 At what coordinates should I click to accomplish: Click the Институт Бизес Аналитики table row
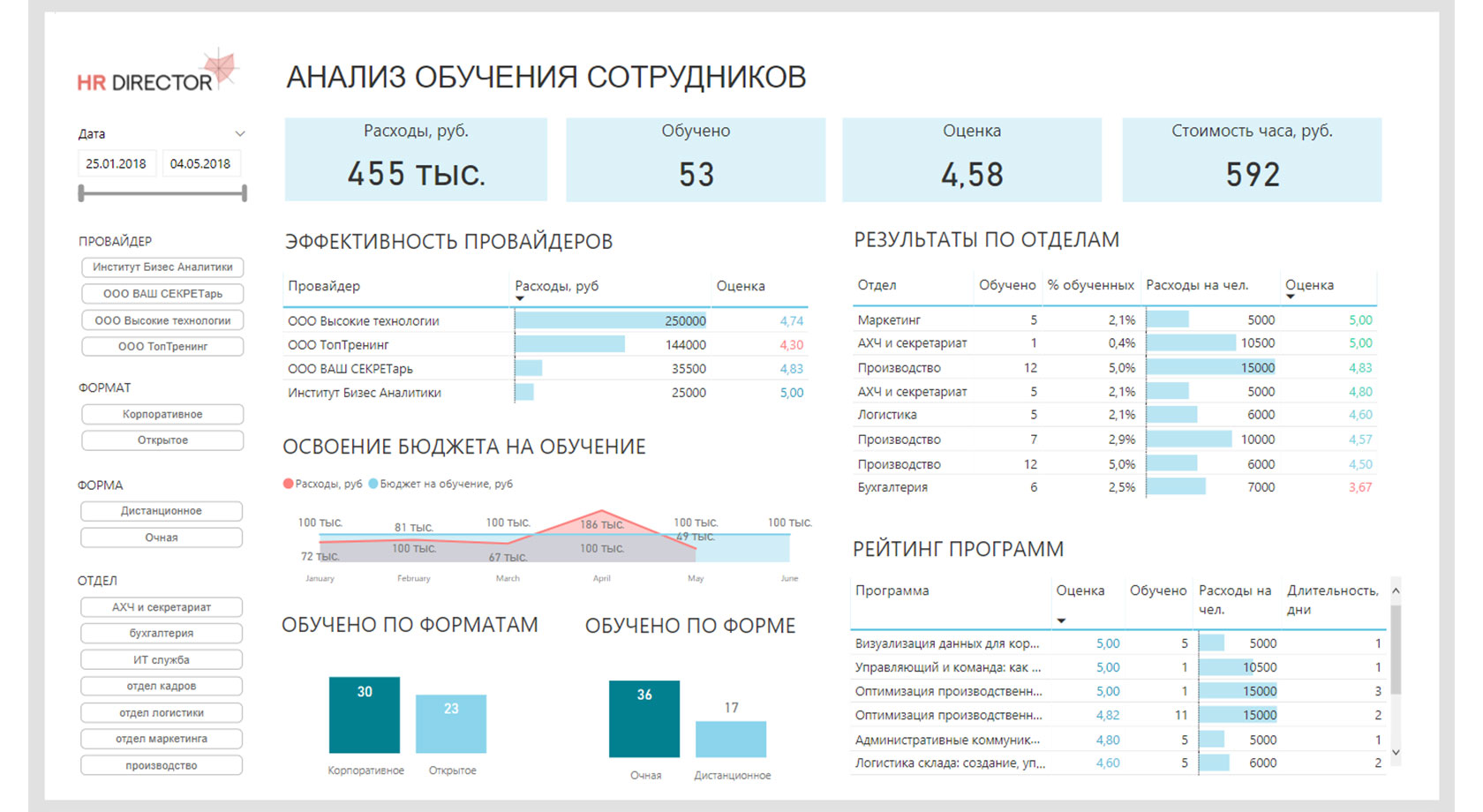(x=546, y=393)
